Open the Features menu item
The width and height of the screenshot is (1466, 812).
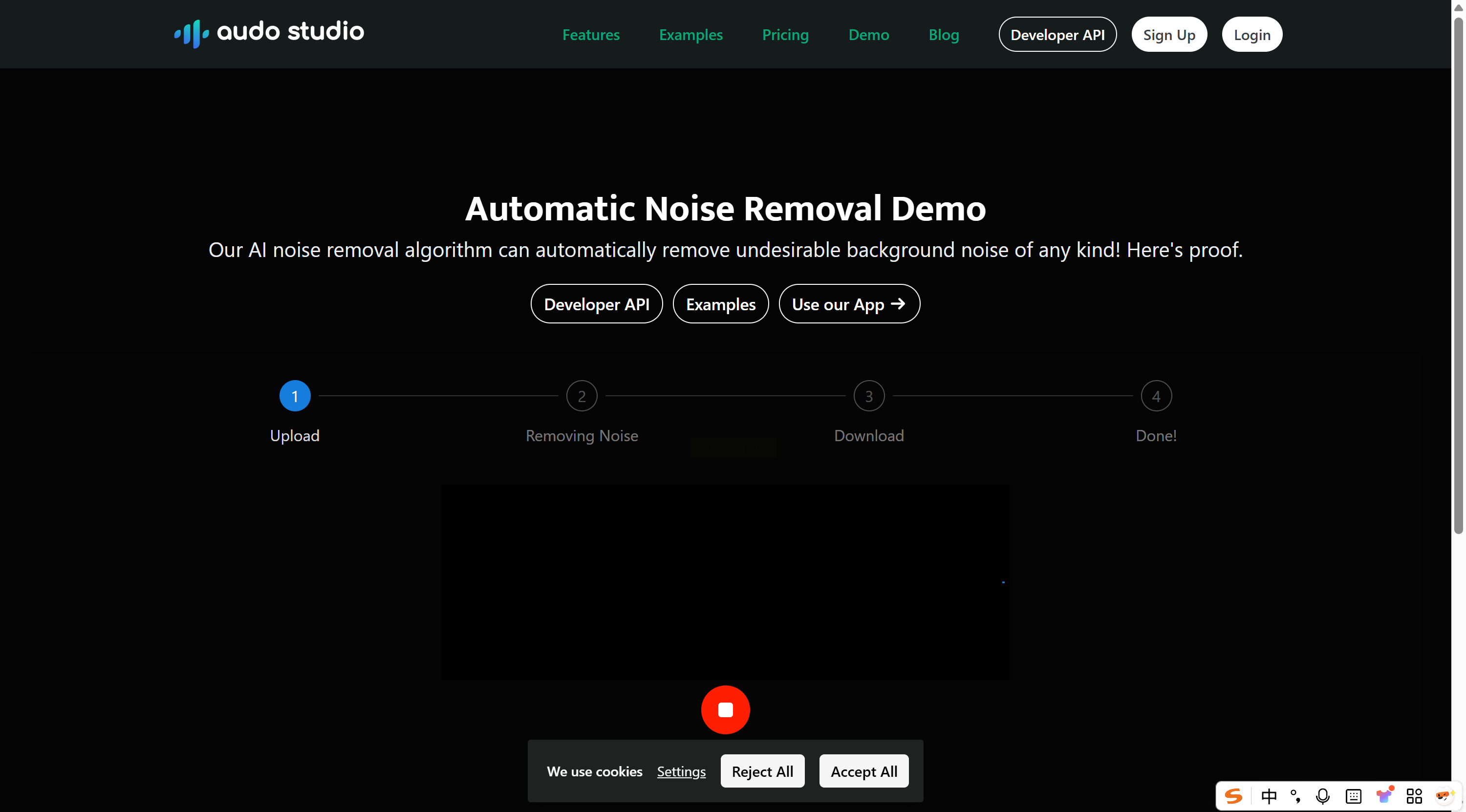pyautogui.click(x=591, y=35)
